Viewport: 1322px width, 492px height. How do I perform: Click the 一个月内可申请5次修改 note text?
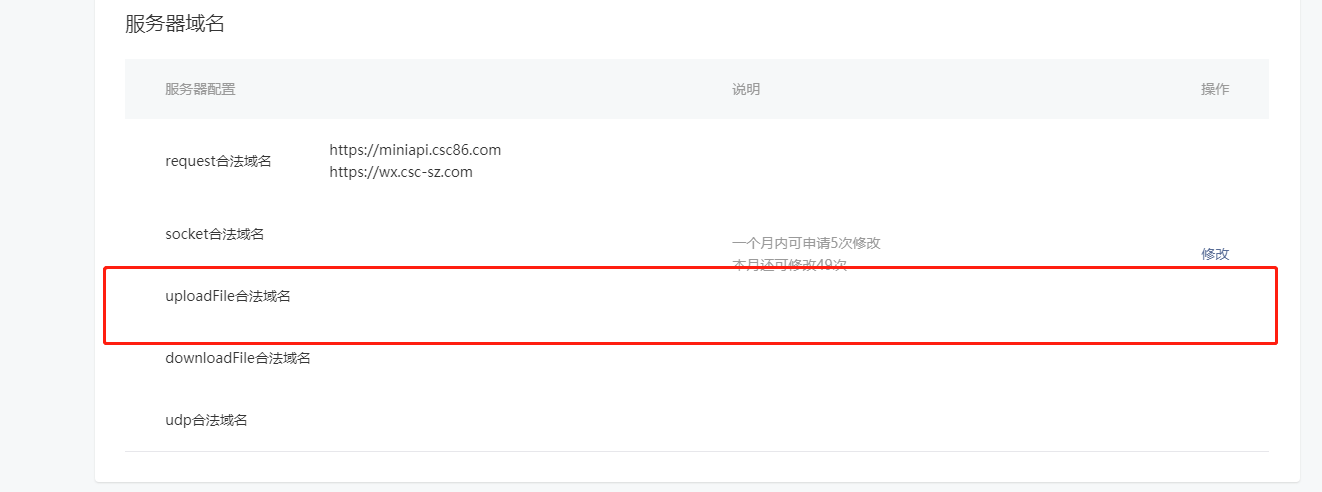(806, 243)
